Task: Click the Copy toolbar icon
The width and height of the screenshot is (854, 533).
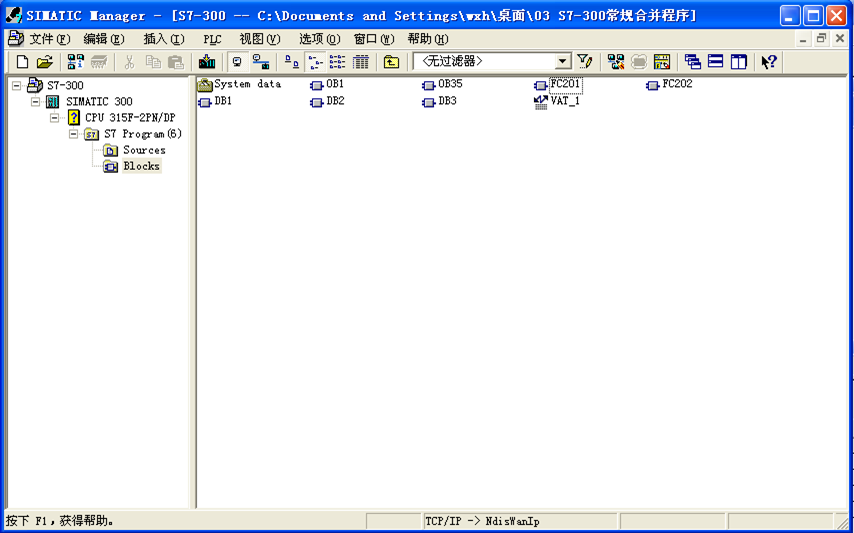Action: click(x=153, y=62)
